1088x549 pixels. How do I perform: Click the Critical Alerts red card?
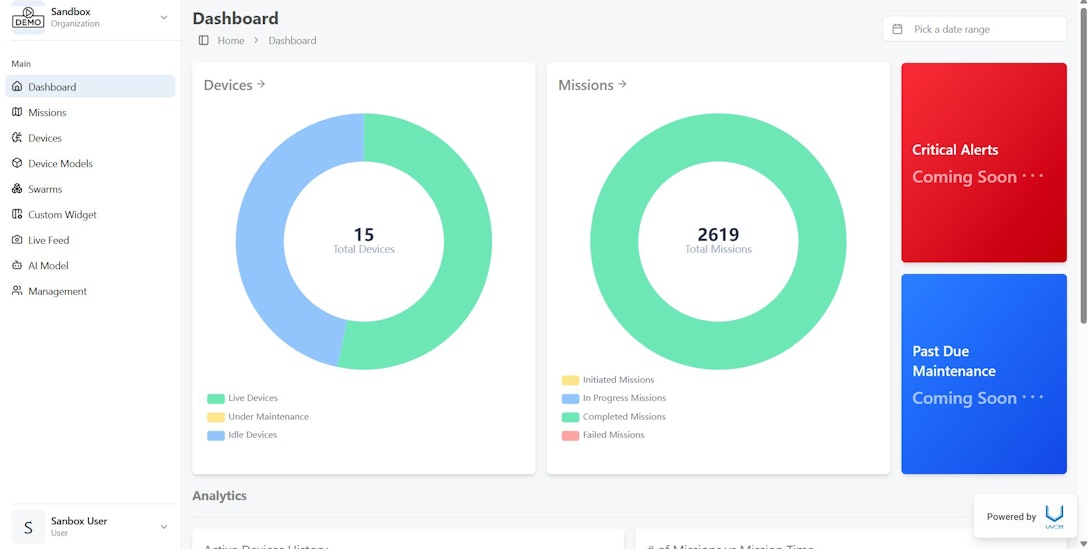point(984,163)
